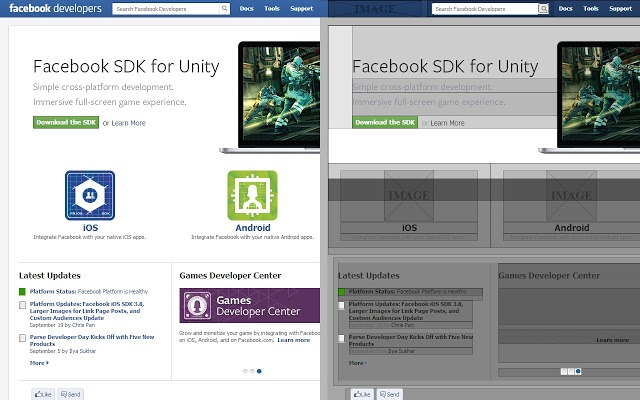Viewport: 640px width, 400px height.
Task: Select the blue-dot carousel square in the wireframe
Action: [578, 371]
